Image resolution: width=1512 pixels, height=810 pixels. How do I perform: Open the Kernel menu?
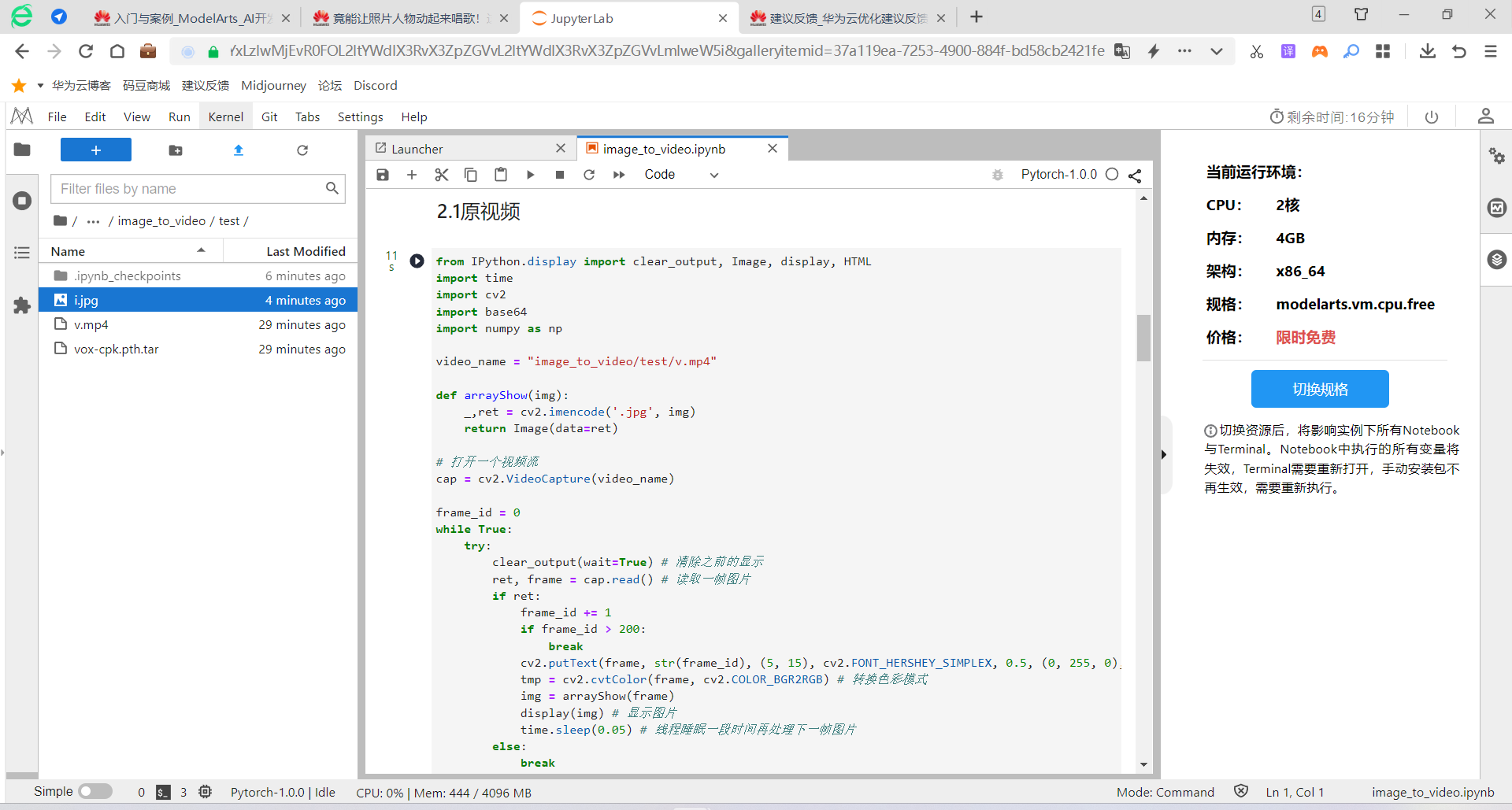225,117
